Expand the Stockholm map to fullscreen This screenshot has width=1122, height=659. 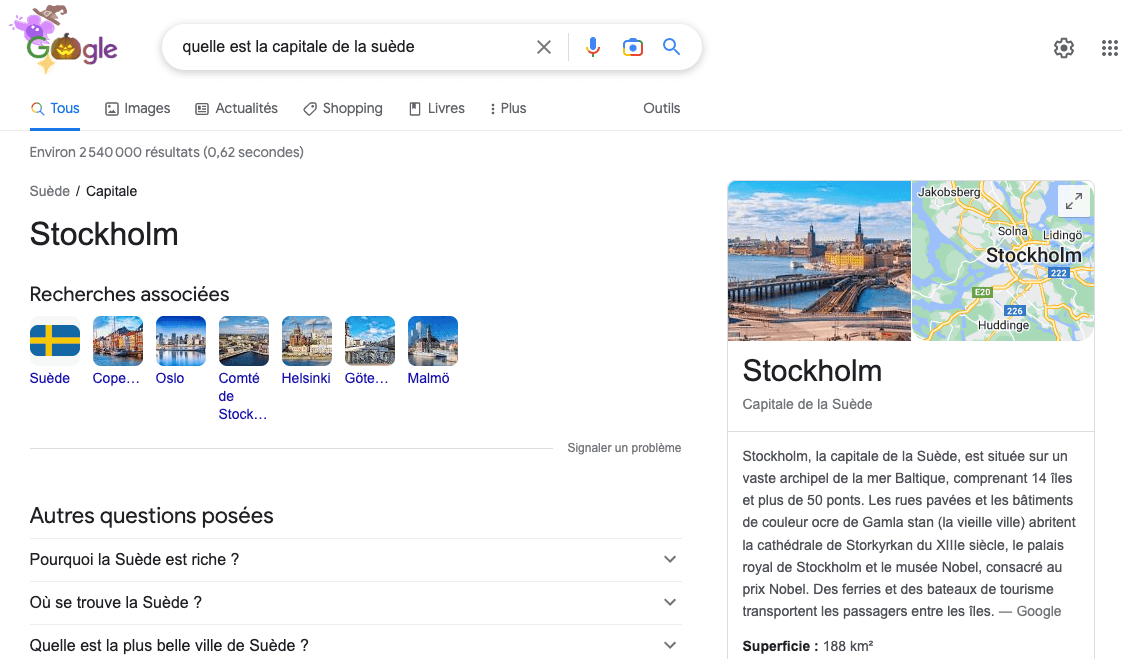1074,200
